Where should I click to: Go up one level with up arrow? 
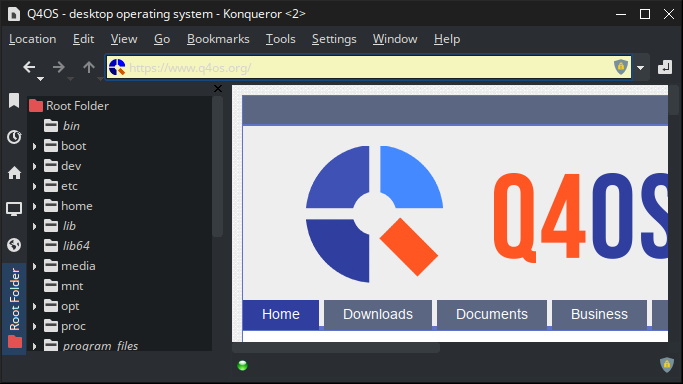pyautogui.click(x=89, y=67)
